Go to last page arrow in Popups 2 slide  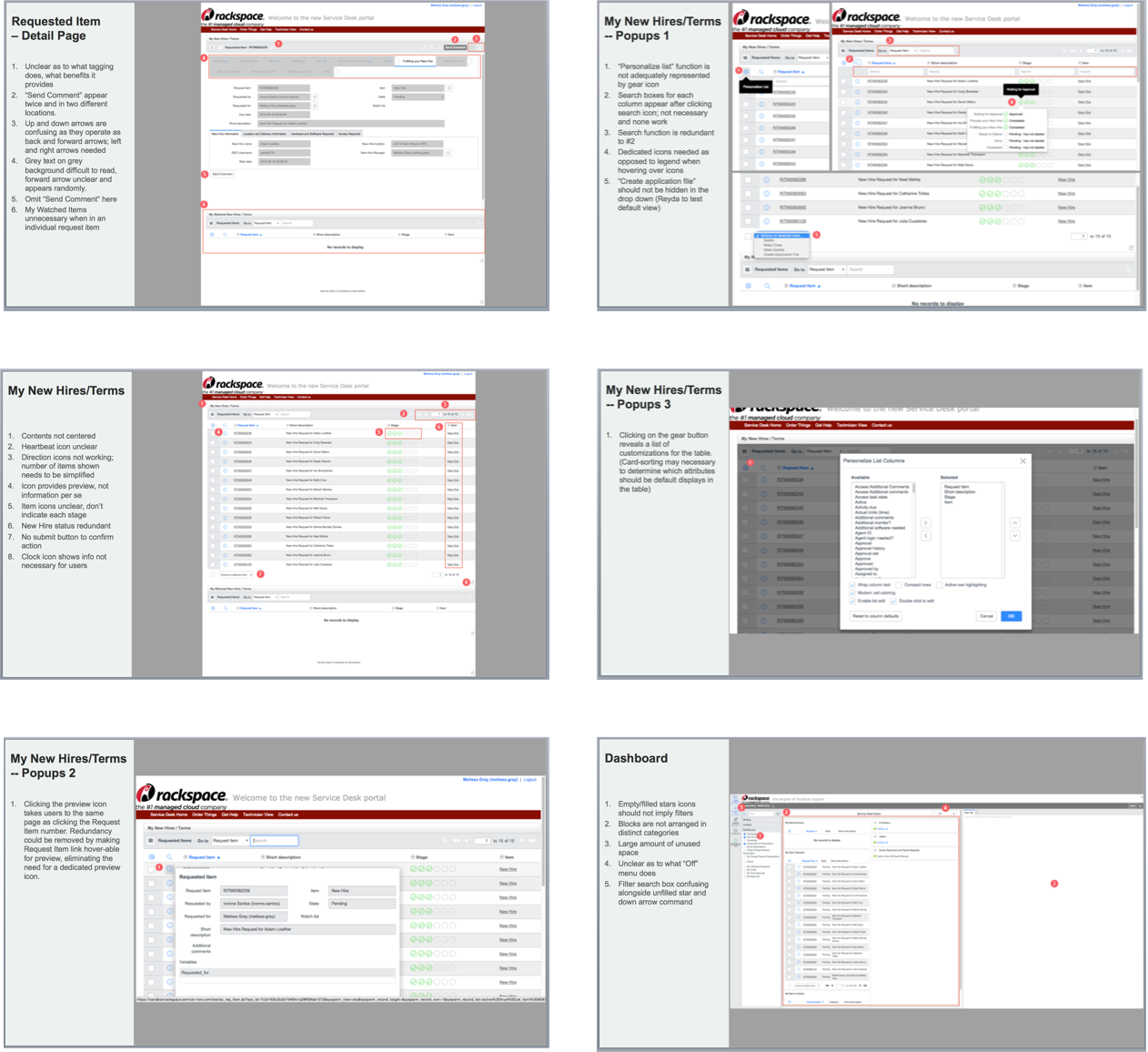(532, 841)
